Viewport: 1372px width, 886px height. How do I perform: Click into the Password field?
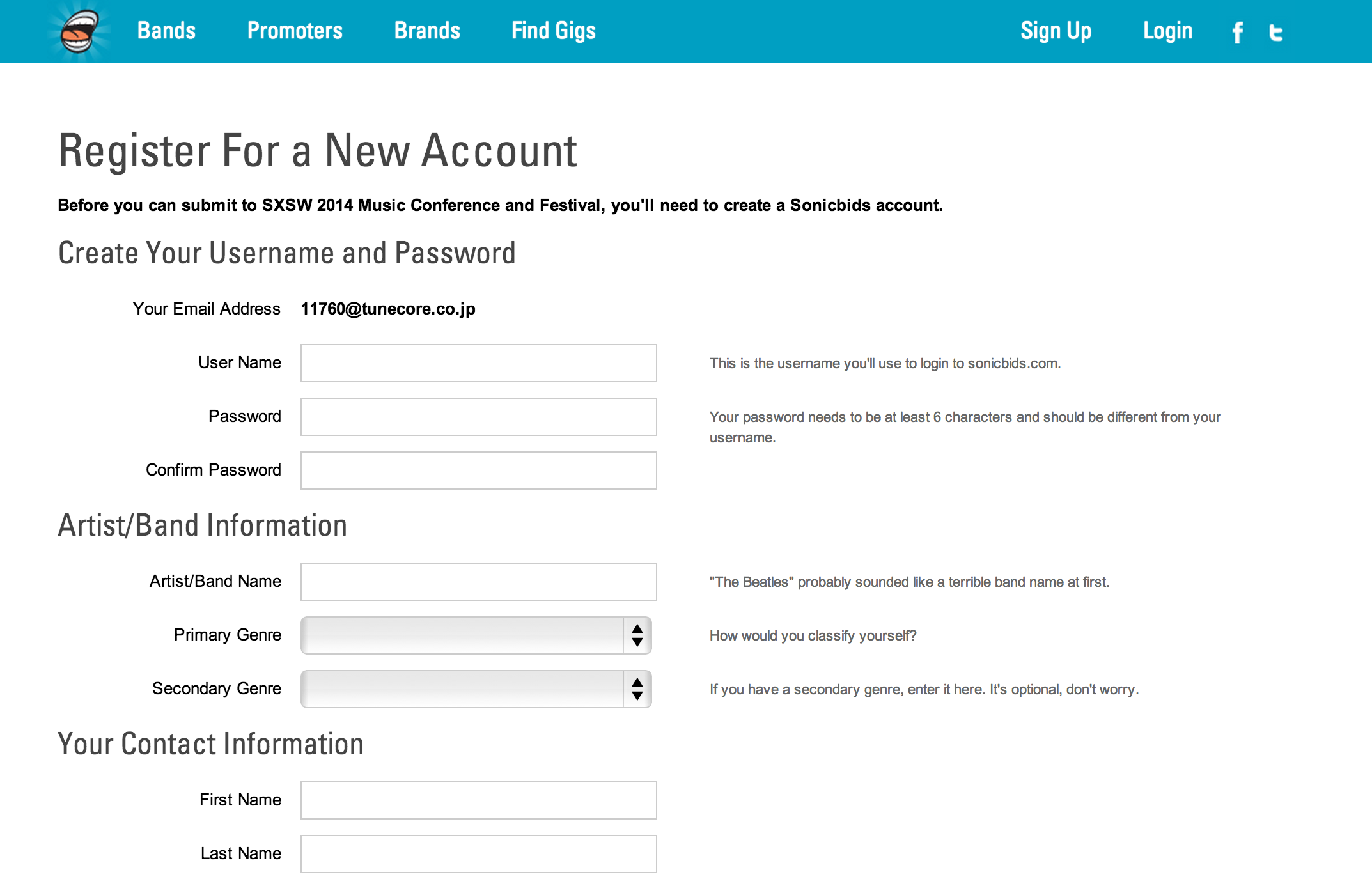(478, 417)
